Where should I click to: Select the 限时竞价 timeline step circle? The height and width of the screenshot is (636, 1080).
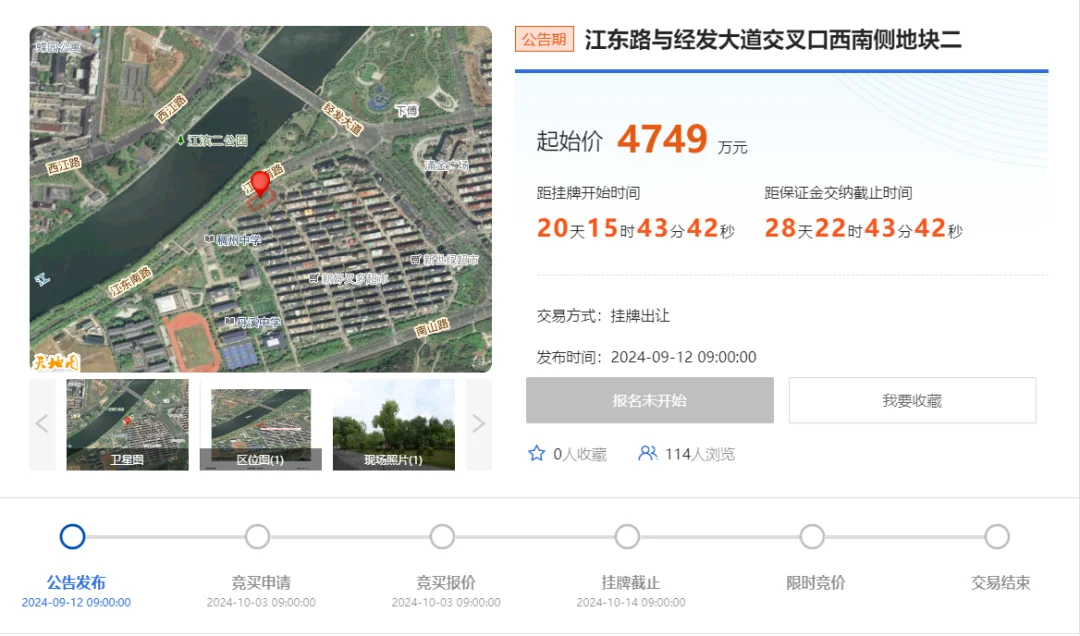pyautogui.click(x=812, y=537)
